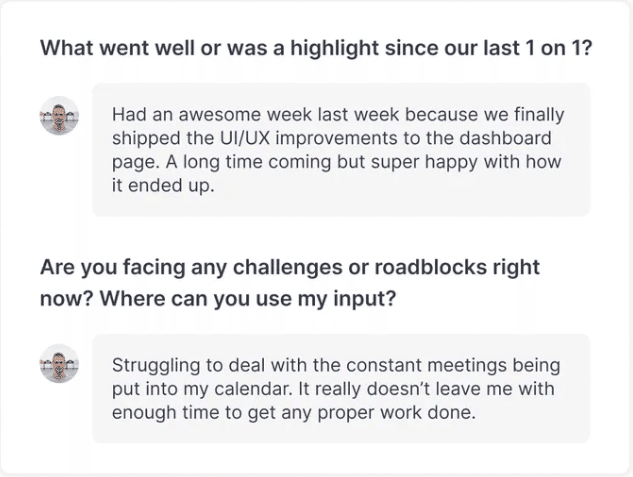633x477 pixels.
Task: Click the word "Struggling" in the second answer
Action: tap(156, 366)
